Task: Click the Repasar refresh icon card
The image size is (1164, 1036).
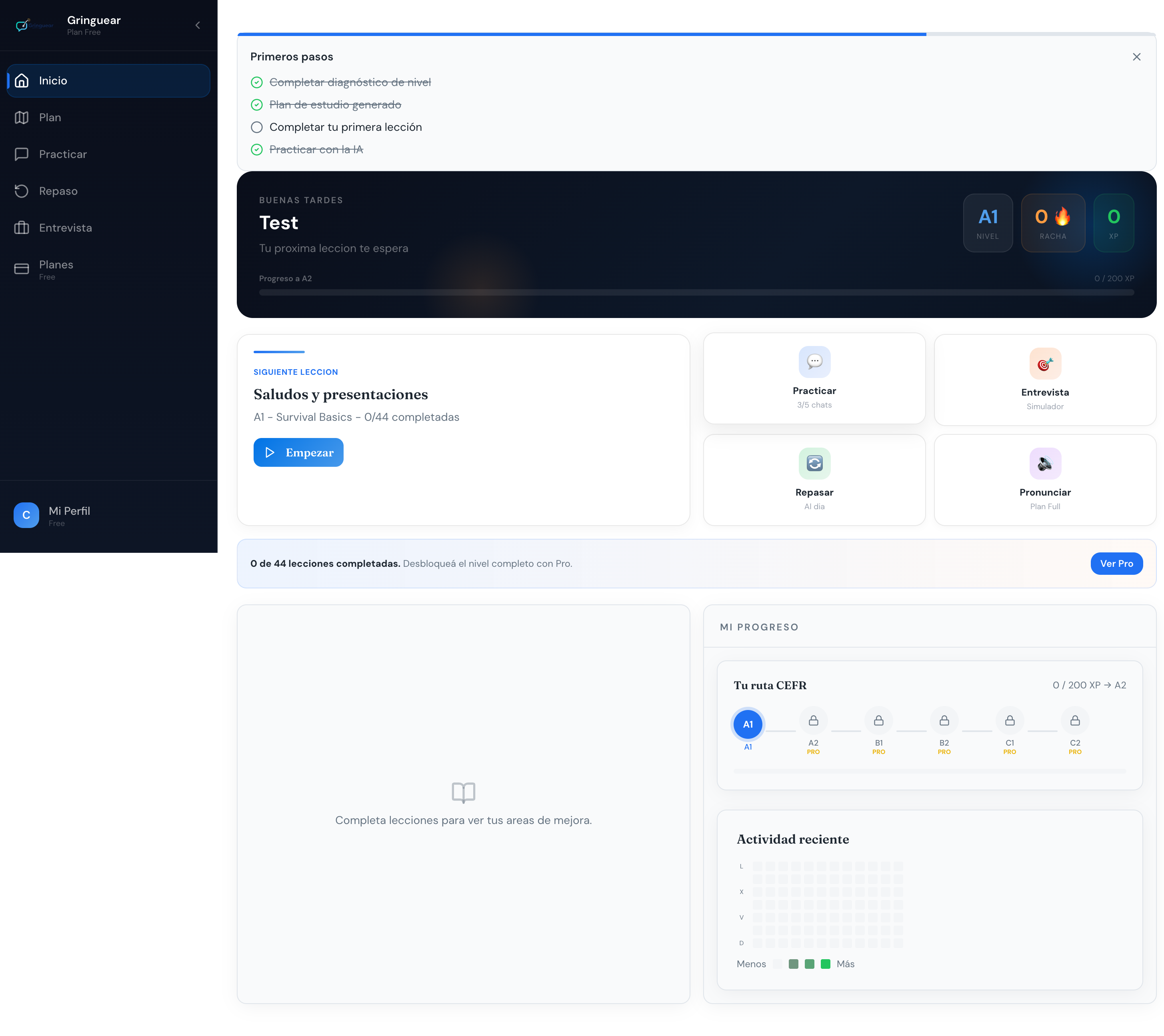Action: (814, 464)
